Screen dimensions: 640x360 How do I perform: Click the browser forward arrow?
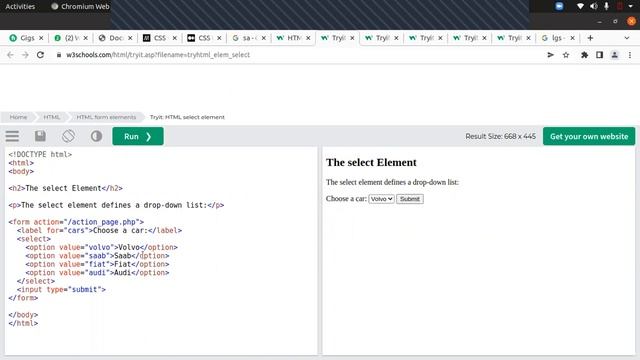pyautogui.click(x=25, y=55)
